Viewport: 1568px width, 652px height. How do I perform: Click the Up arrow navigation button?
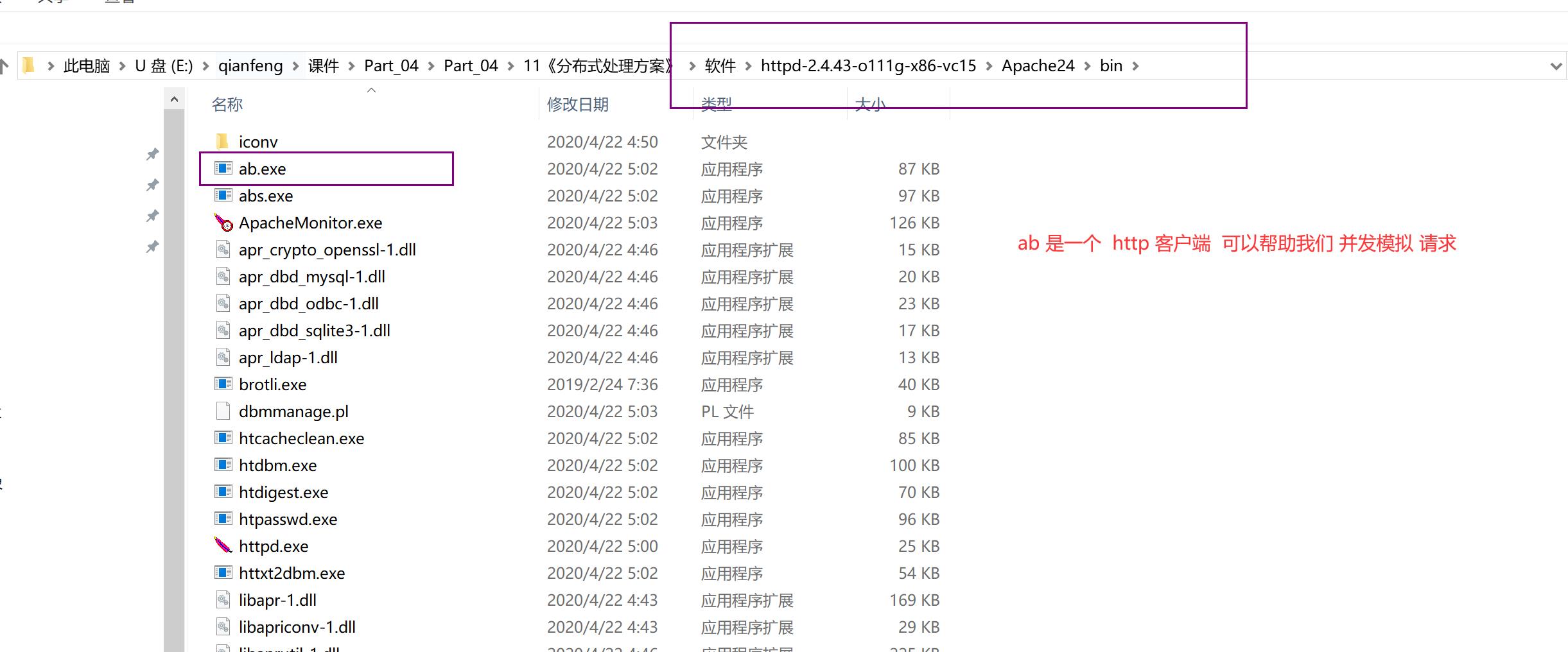(x=4, y=65)
